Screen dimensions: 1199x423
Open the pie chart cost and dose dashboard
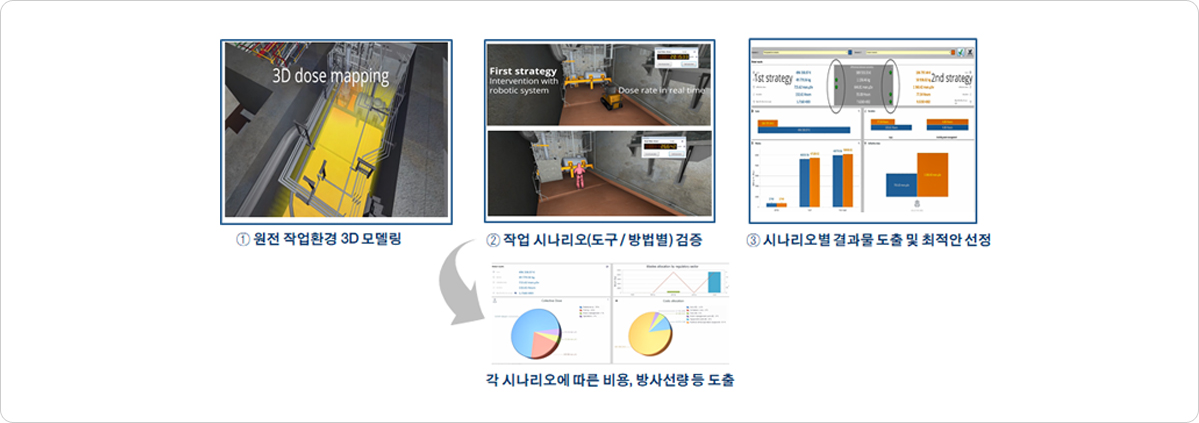(609, 314)
